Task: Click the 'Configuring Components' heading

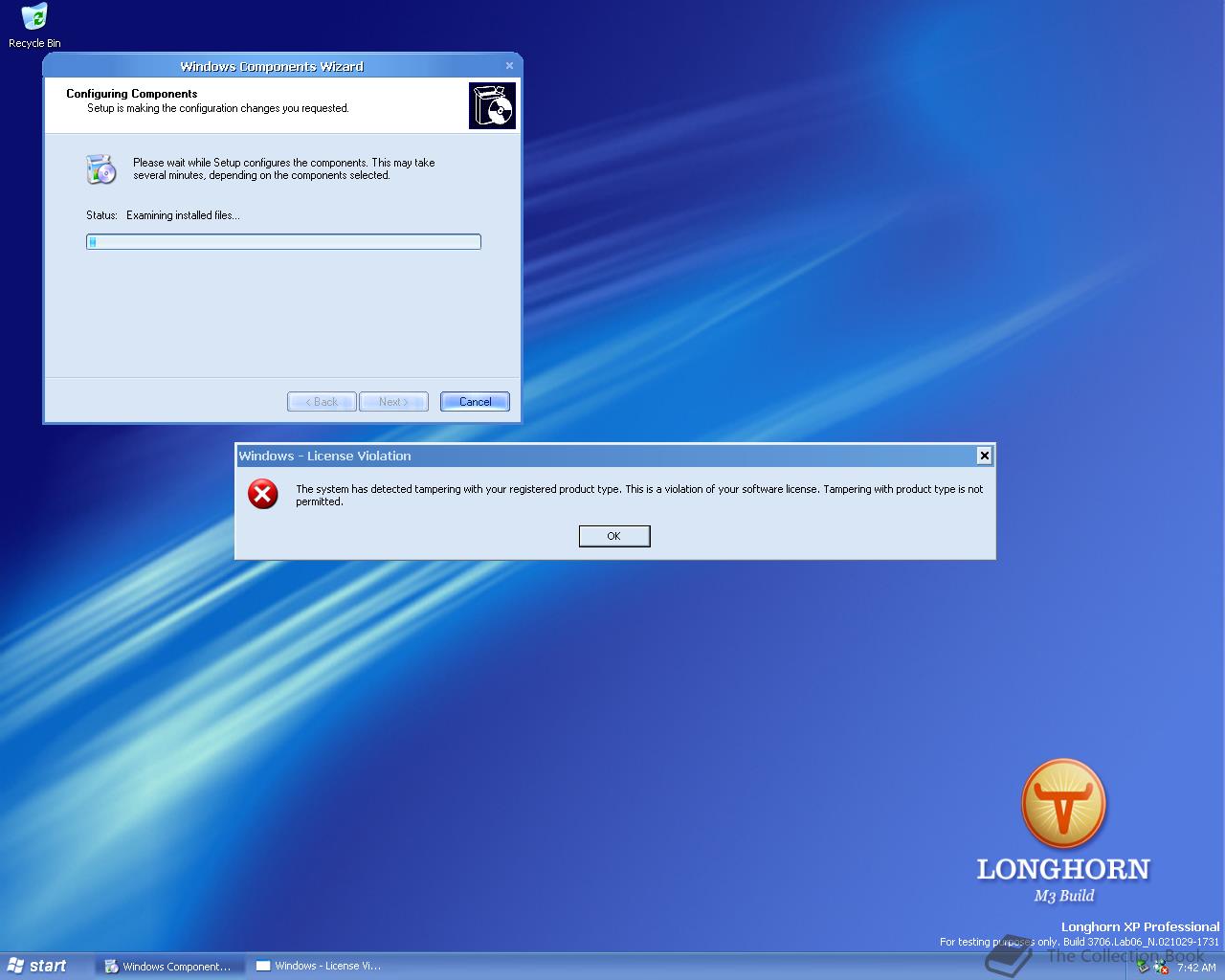Action: (x=132, y=94)
